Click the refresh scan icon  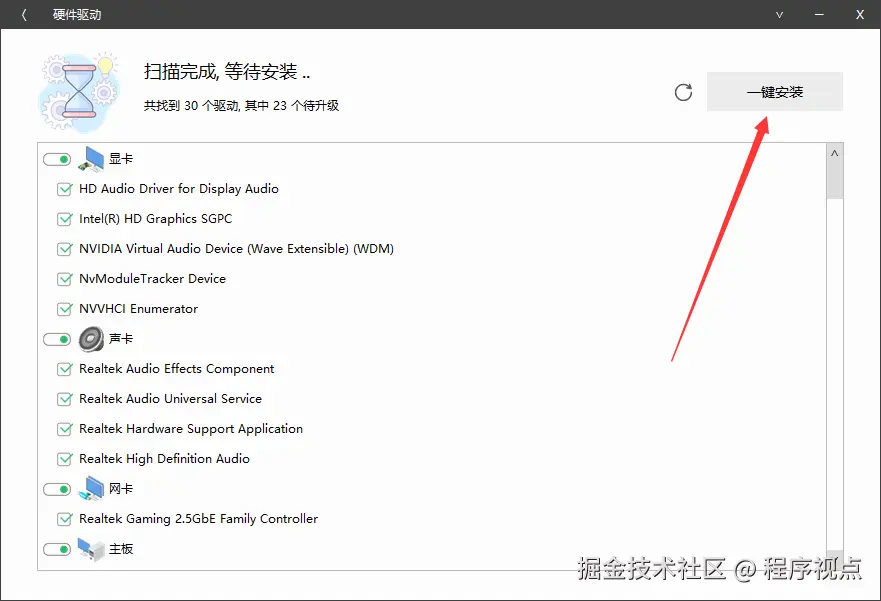683,92
